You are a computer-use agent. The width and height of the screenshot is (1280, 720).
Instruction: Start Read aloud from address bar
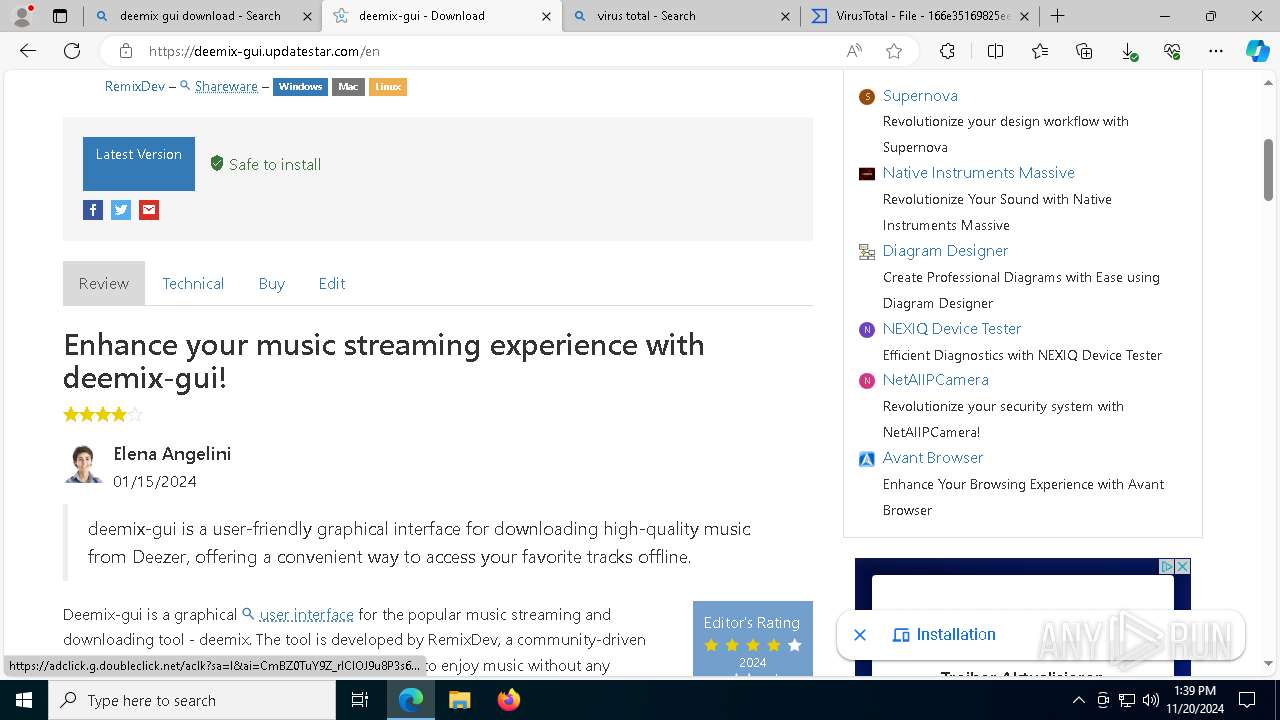(854, 51)
